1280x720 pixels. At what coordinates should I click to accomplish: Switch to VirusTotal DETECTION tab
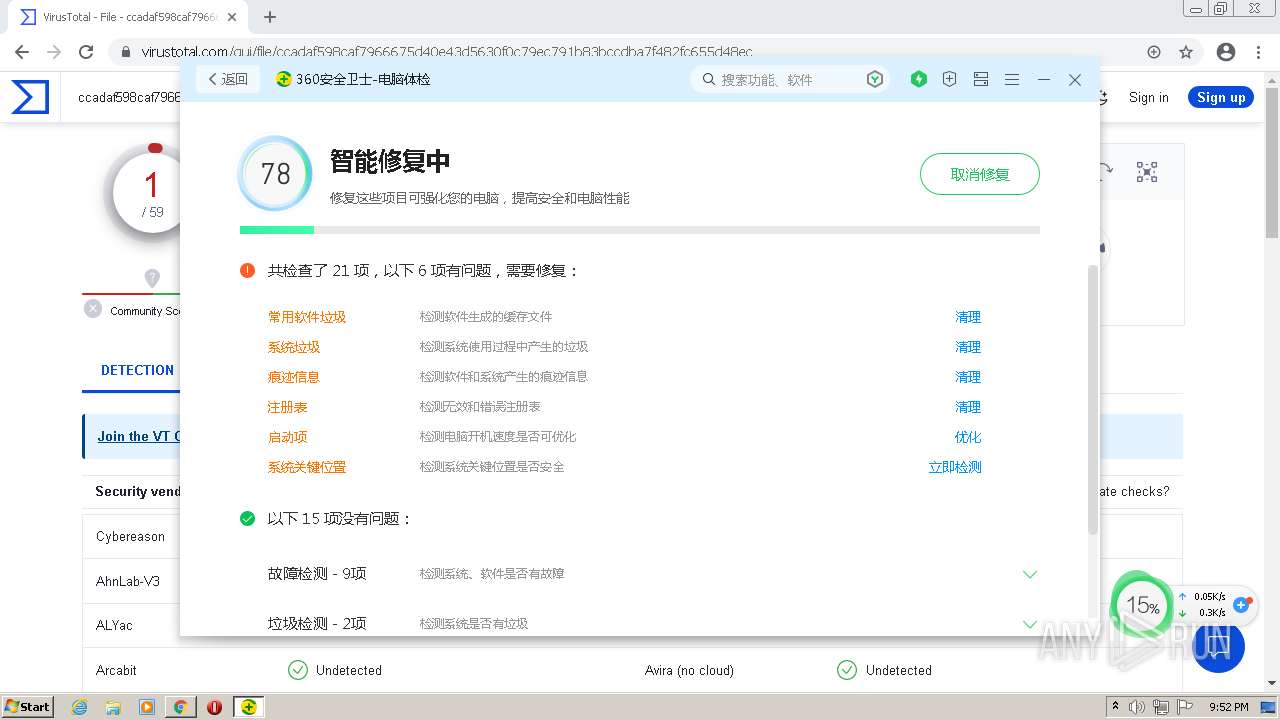(137, 370)
